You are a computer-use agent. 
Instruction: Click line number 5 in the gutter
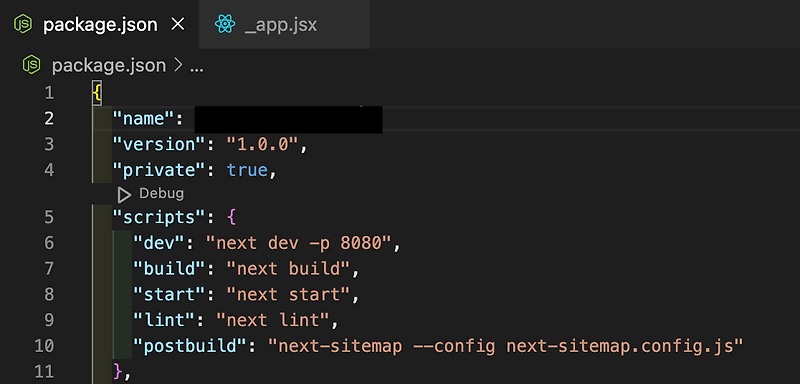click(49, 218)
